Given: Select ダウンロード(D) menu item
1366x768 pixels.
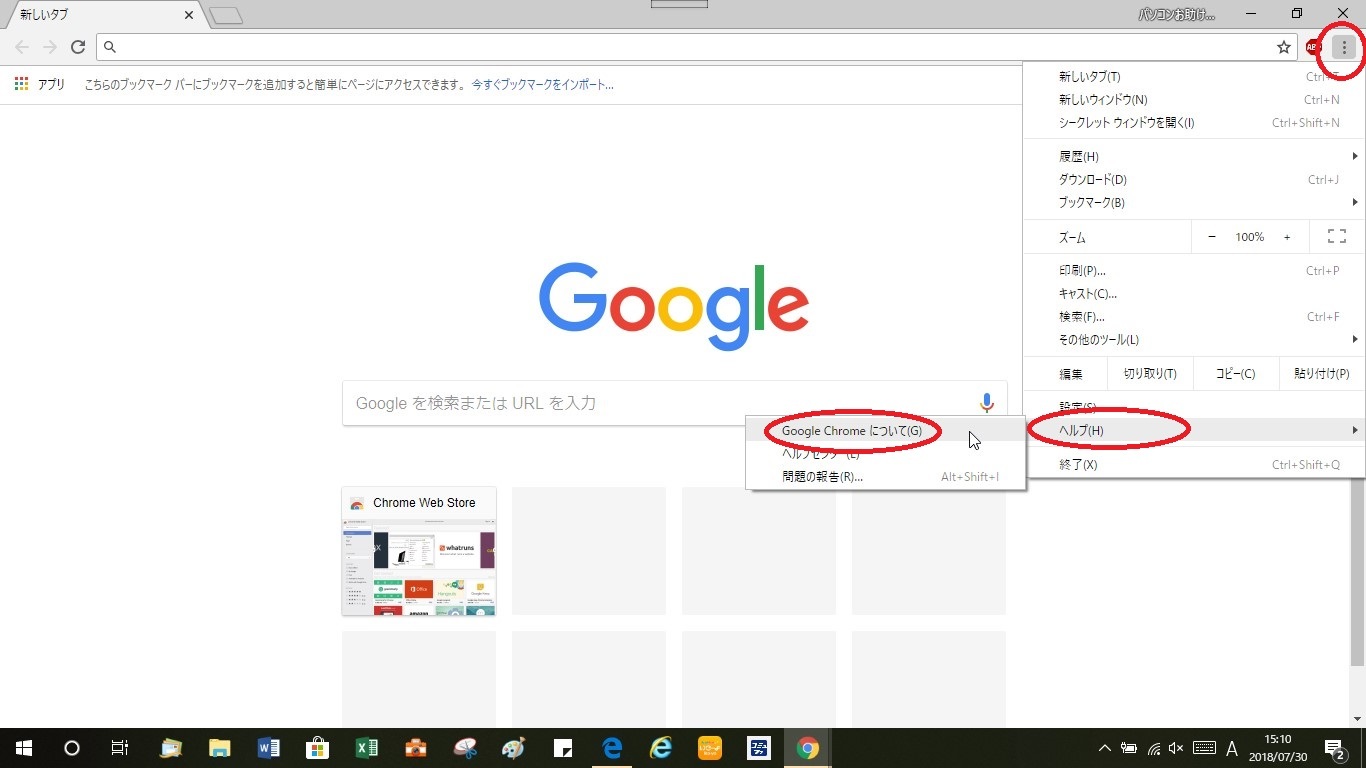Looking at the screenshot, I should coord(1194,180).
